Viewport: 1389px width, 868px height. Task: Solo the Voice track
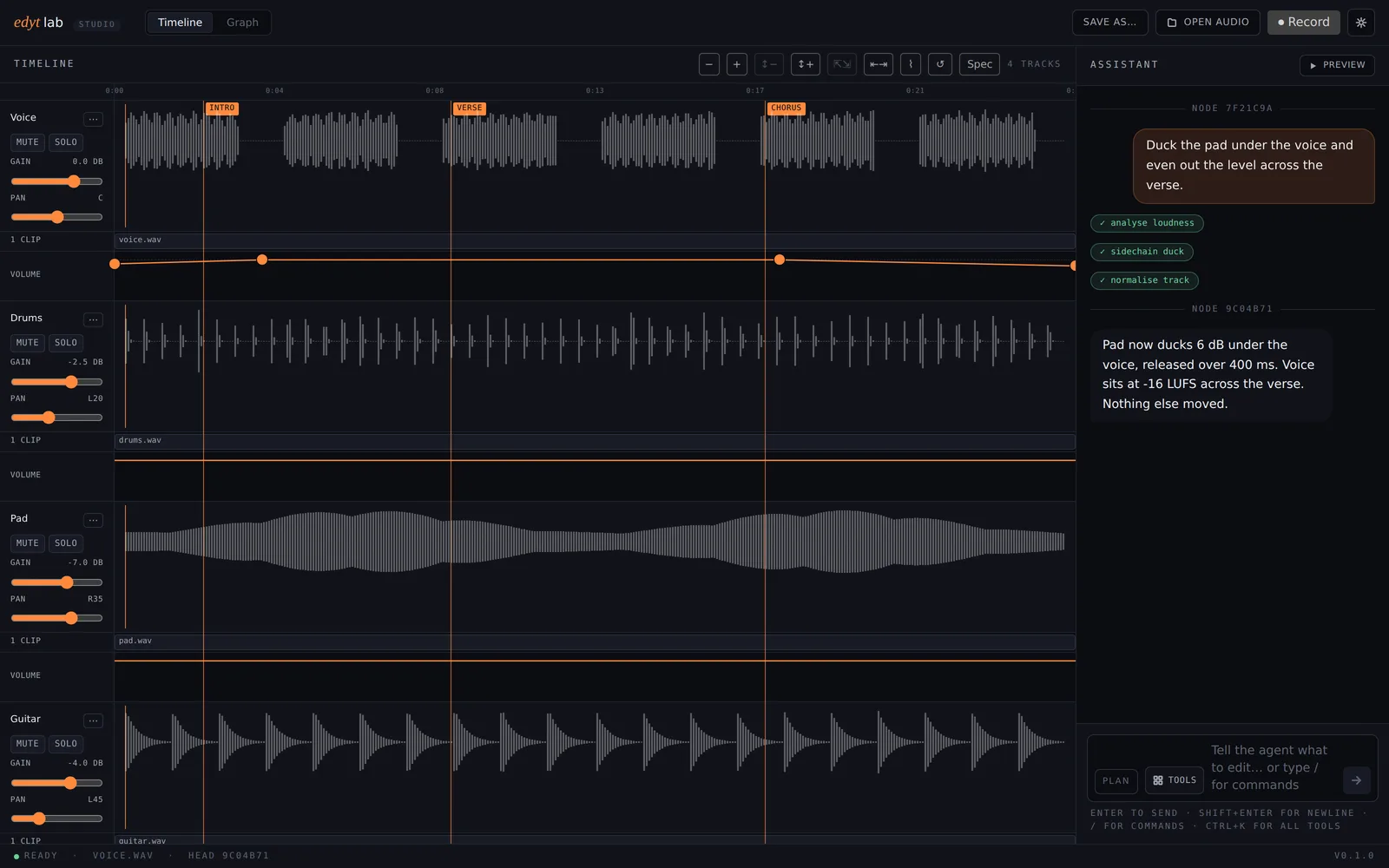coord(66,142)
